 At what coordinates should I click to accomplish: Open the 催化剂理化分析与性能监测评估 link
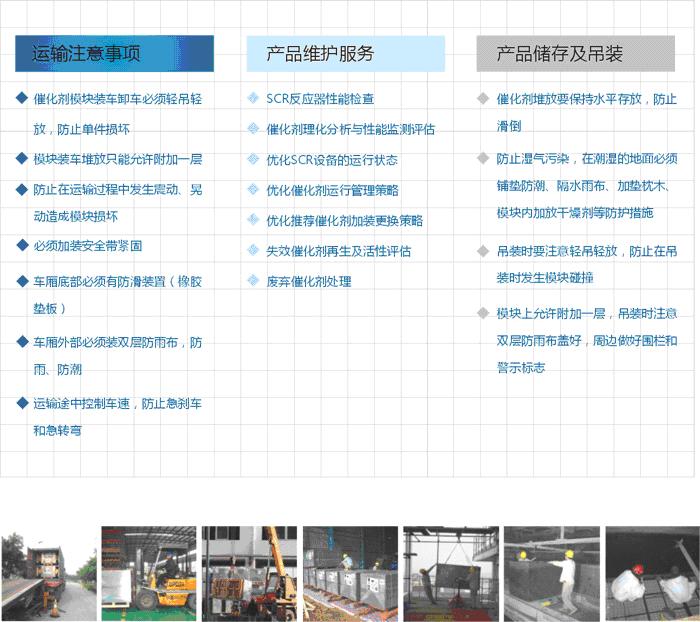[350, 129]
